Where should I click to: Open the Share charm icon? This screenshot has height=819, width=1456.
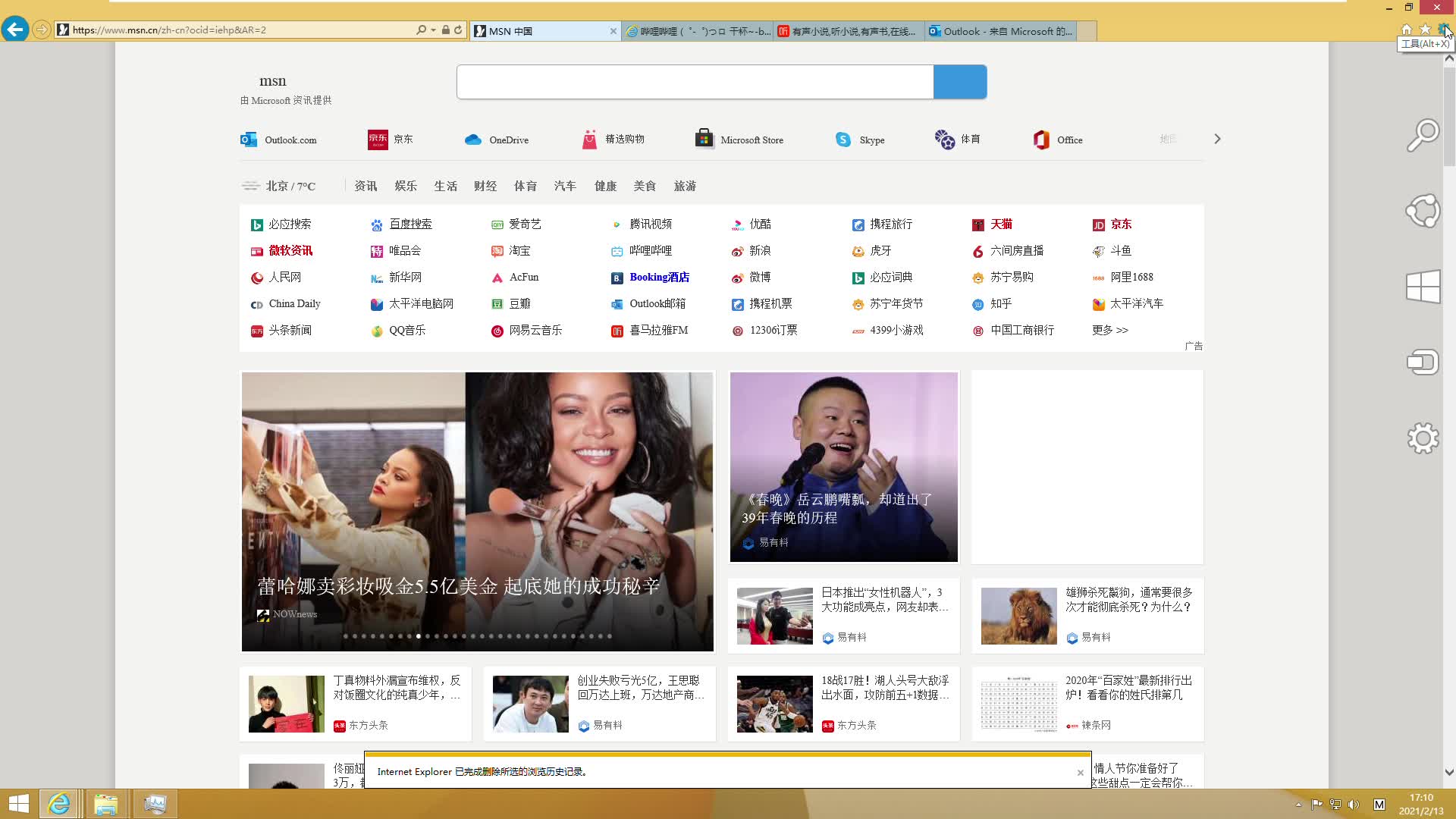[1423, 212]
